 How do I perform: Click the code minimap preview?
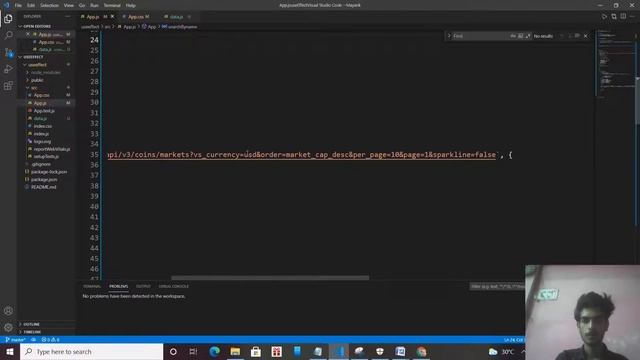click(x=616, y=63)
